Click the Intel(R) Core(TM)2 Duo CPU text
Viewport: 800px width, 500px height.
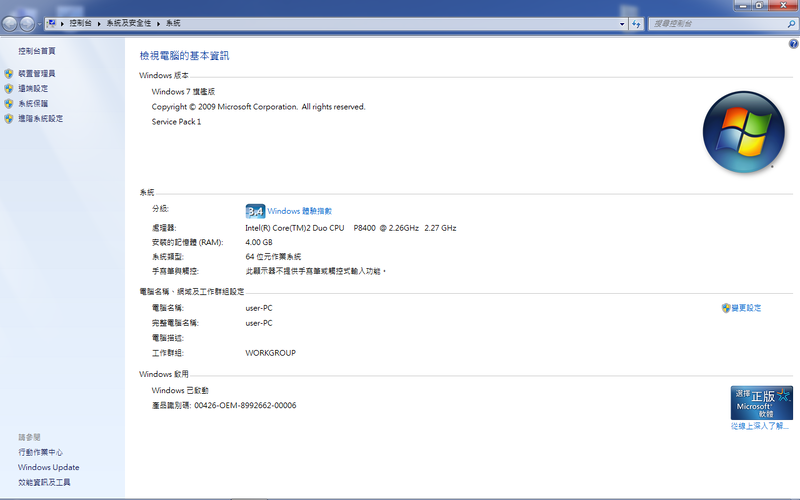295,228
